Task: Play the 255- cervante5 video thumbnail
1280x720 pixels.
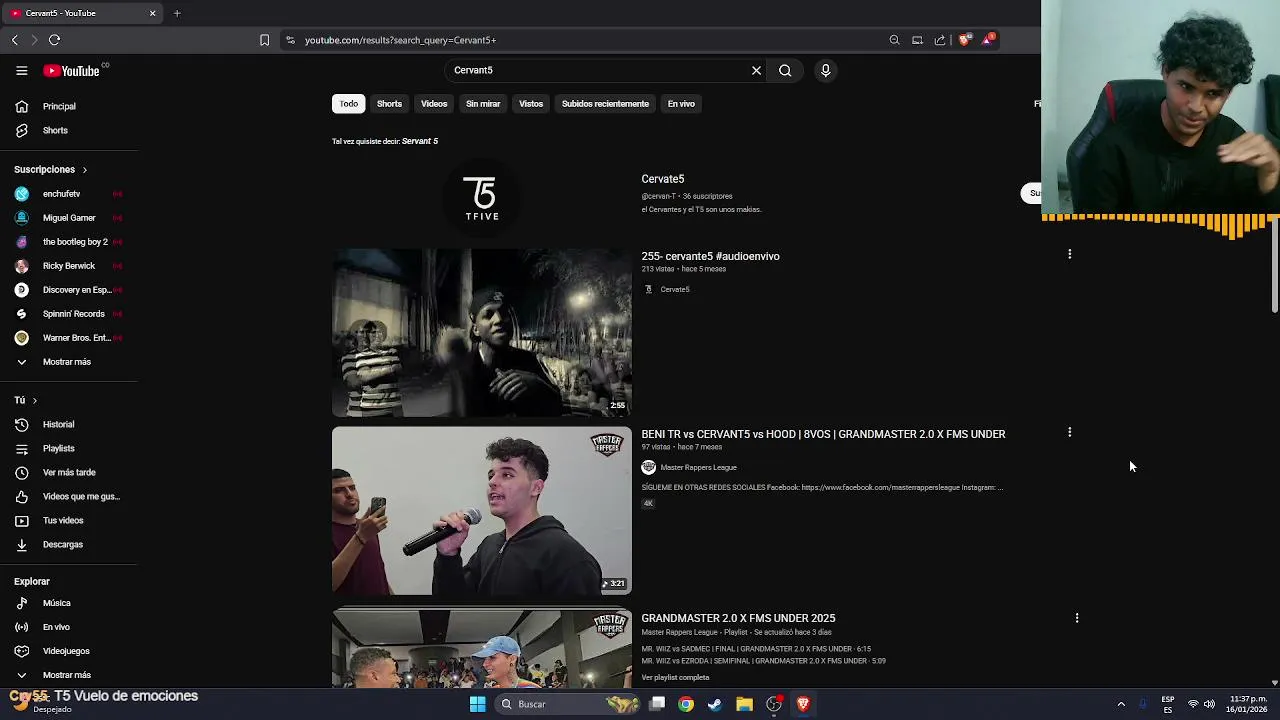Action: [481, 332]
